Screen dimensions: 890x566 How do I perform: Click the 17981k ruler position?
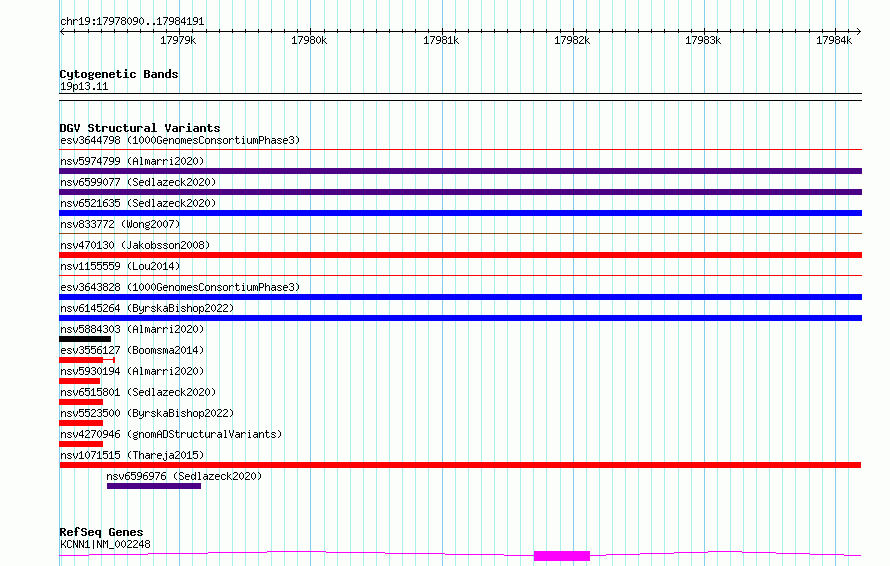pyautogui.click(x=441, y=40)
